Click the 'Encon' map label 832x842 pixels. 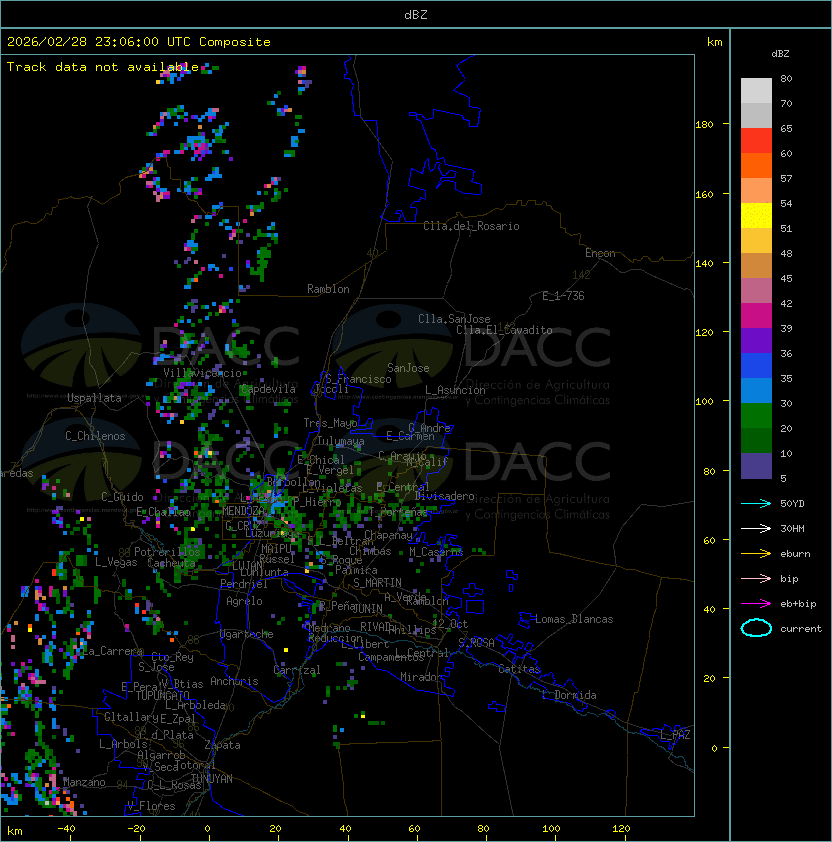pyautogui.click(x=600, y=253)
